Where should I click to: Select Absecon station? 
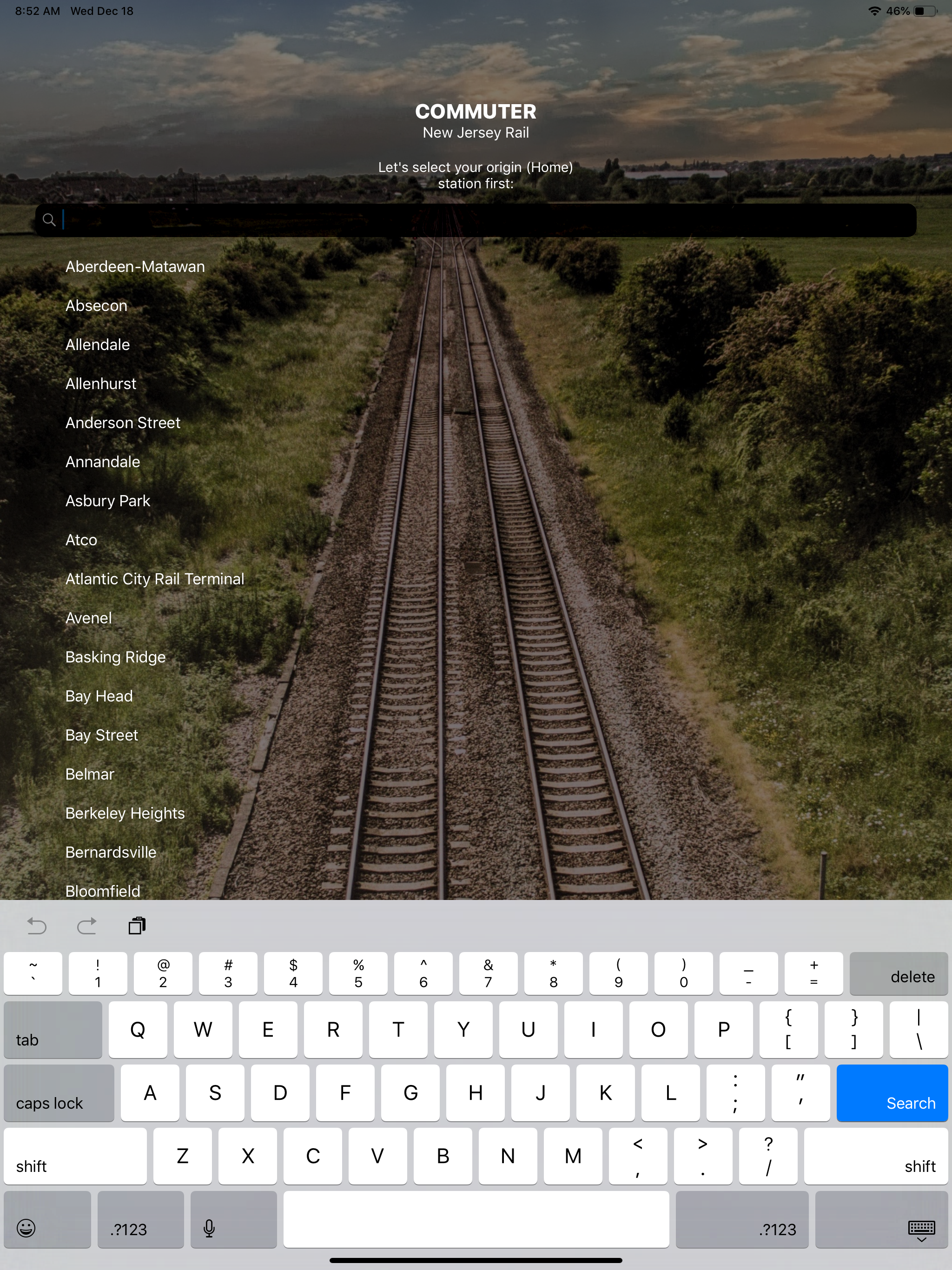[x=97, y=305]
